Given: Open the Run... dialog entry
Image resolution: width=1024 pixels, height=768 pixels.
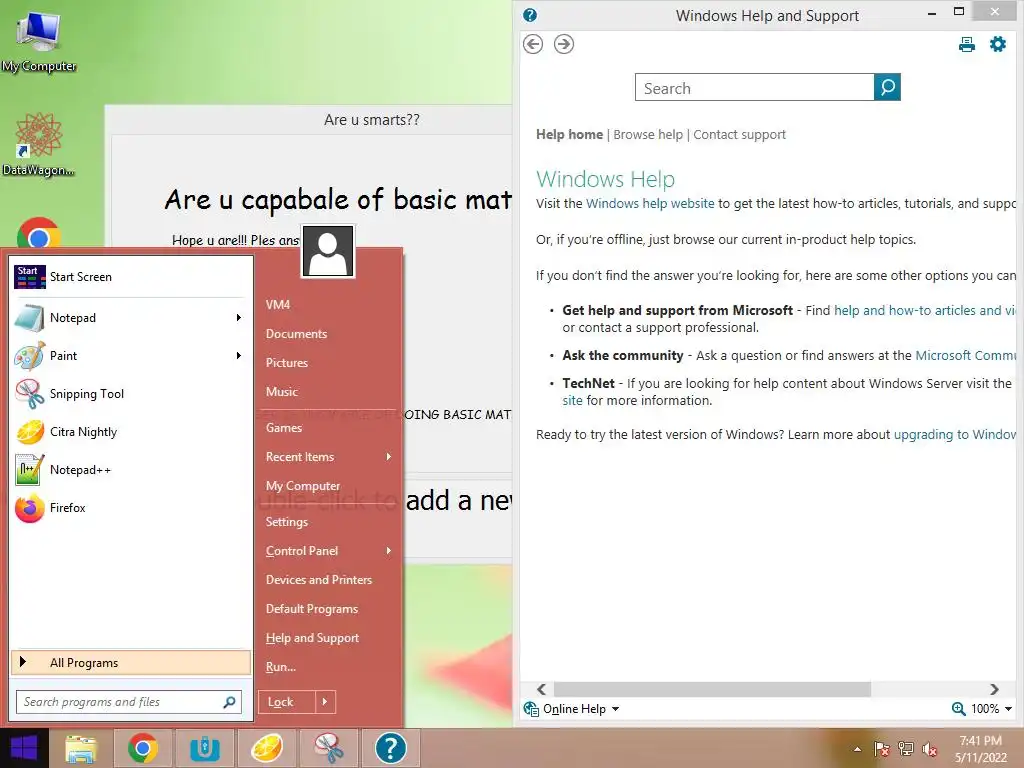Looking at the screenshot, I should click(281, 667).
